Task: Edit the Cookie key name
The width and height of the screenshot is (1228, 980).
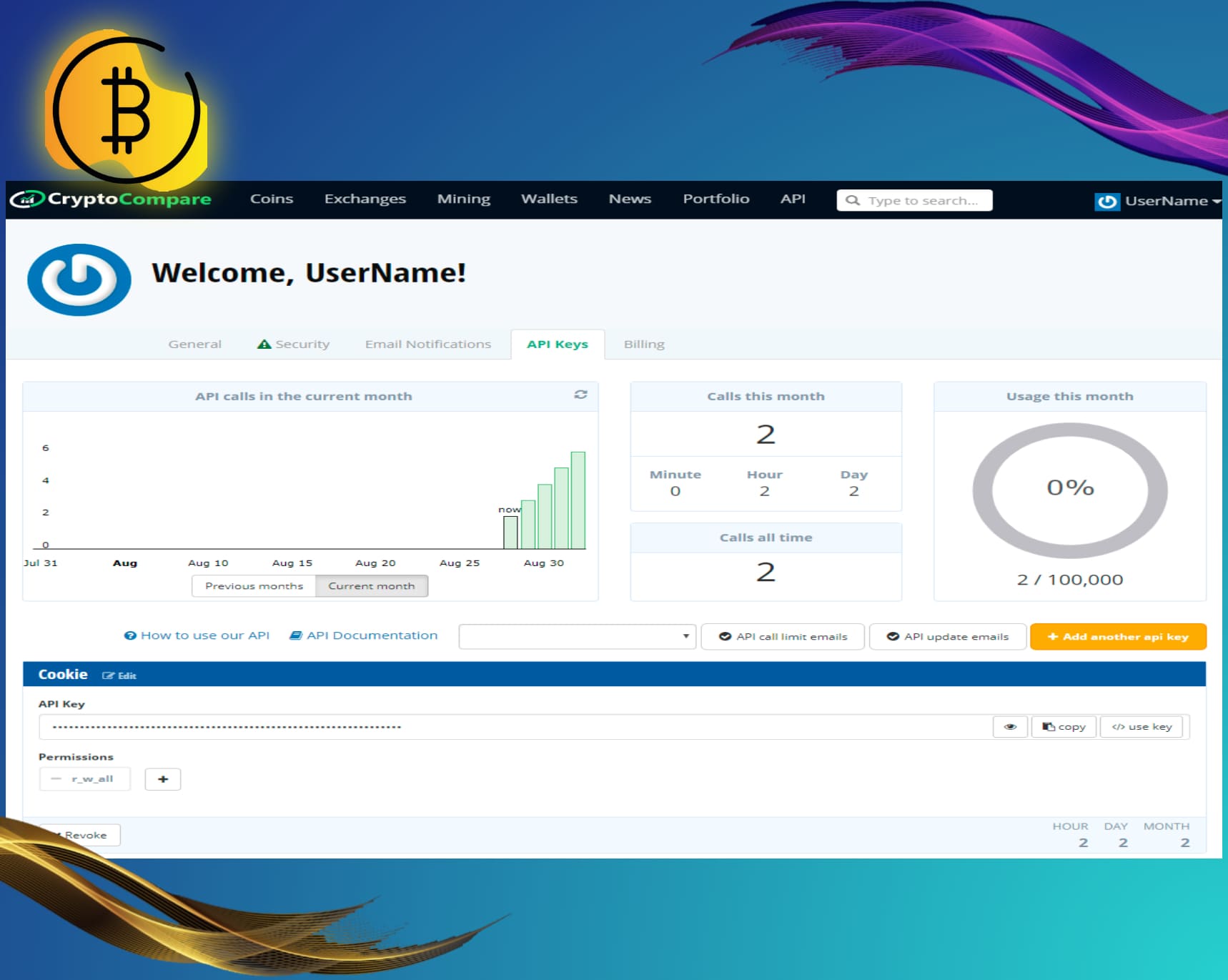Action: pos(119,675)
